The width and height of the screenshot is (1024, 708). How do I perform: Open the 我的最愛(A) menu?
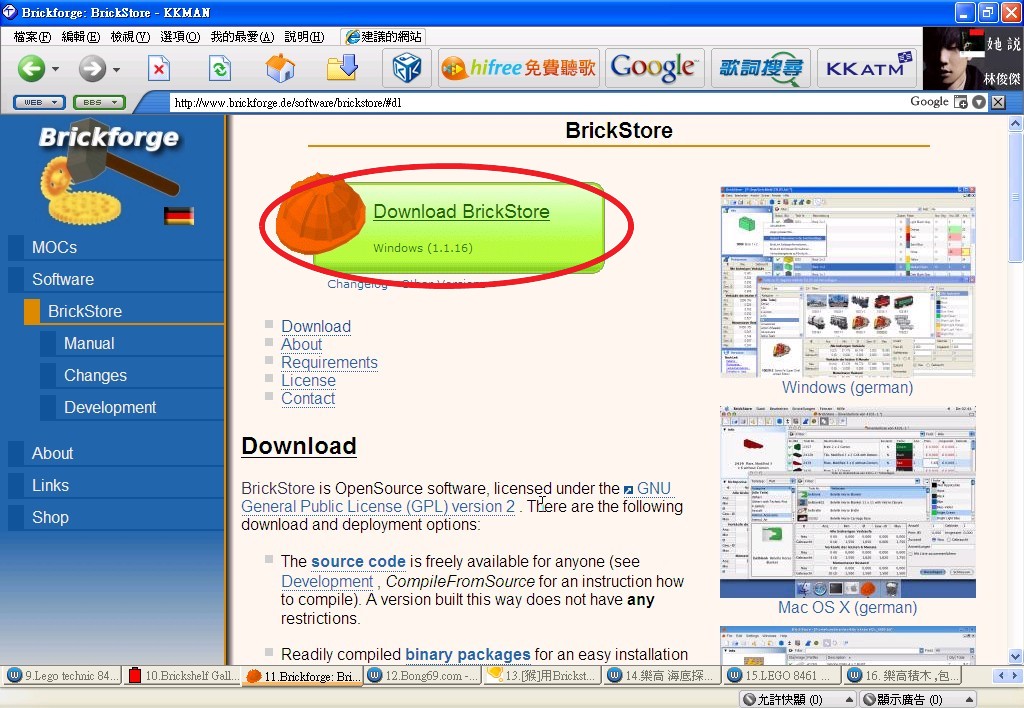242,37
